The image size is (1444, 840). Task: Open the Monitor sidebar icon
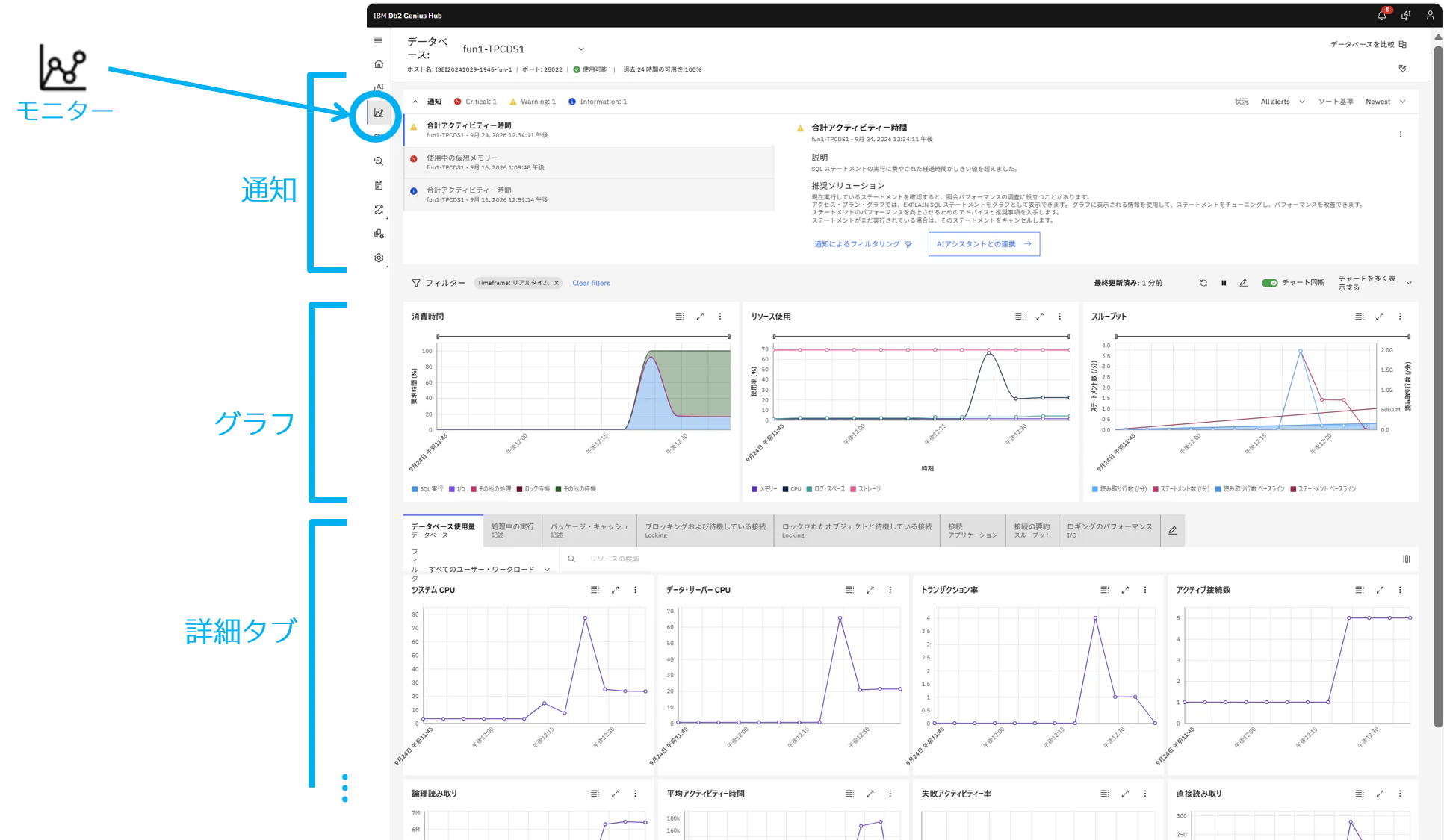click(379, 113)
